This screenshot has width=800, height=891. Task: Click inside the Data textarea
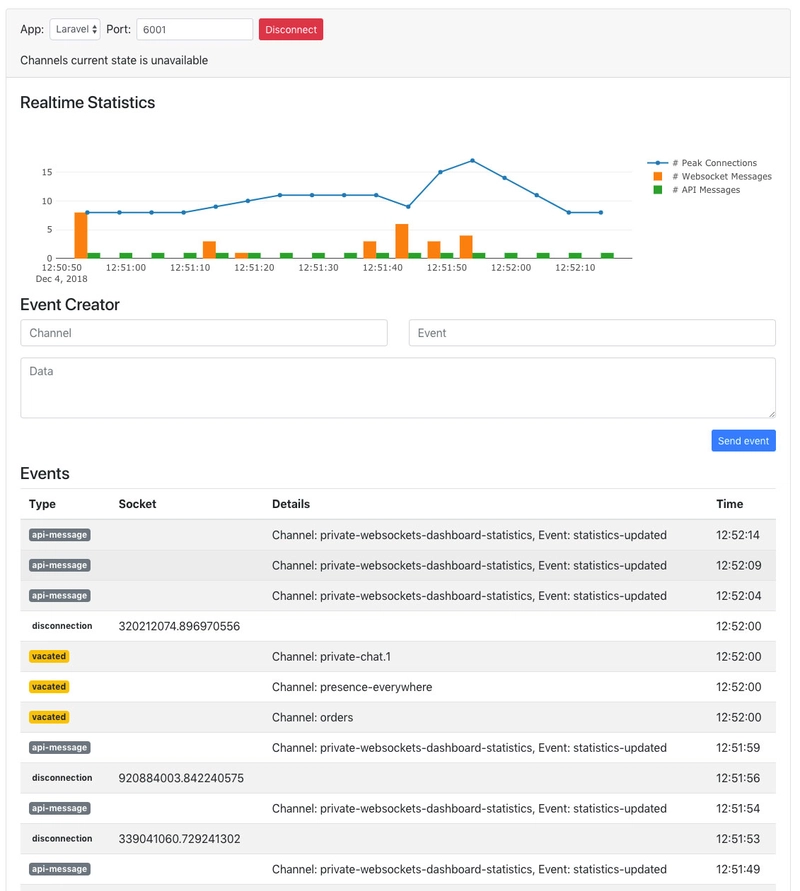pyautogui.click(x=398, y=388)
